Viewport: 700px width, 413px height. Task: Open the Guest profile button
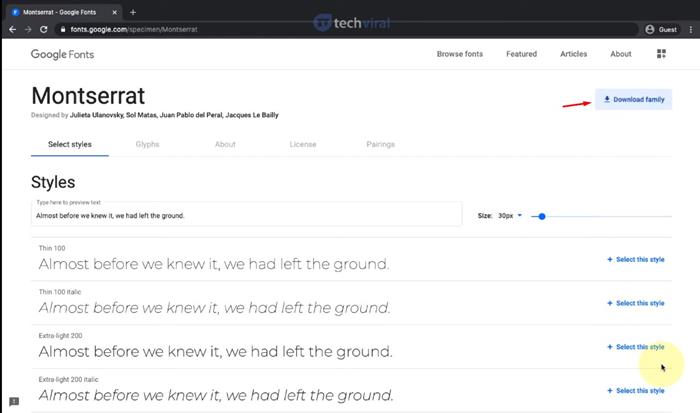click(x=662, y=29)
